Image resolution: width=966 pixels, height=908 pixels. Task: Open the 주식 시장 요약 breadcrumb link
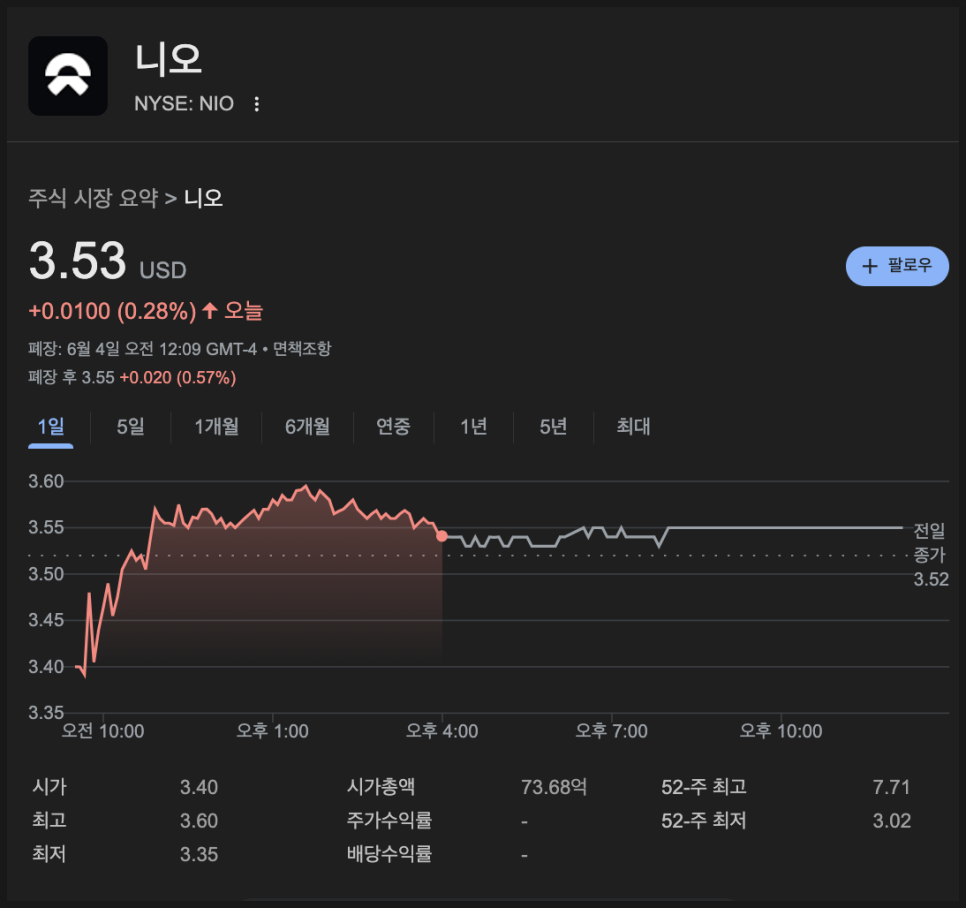[x=93, y=198]
